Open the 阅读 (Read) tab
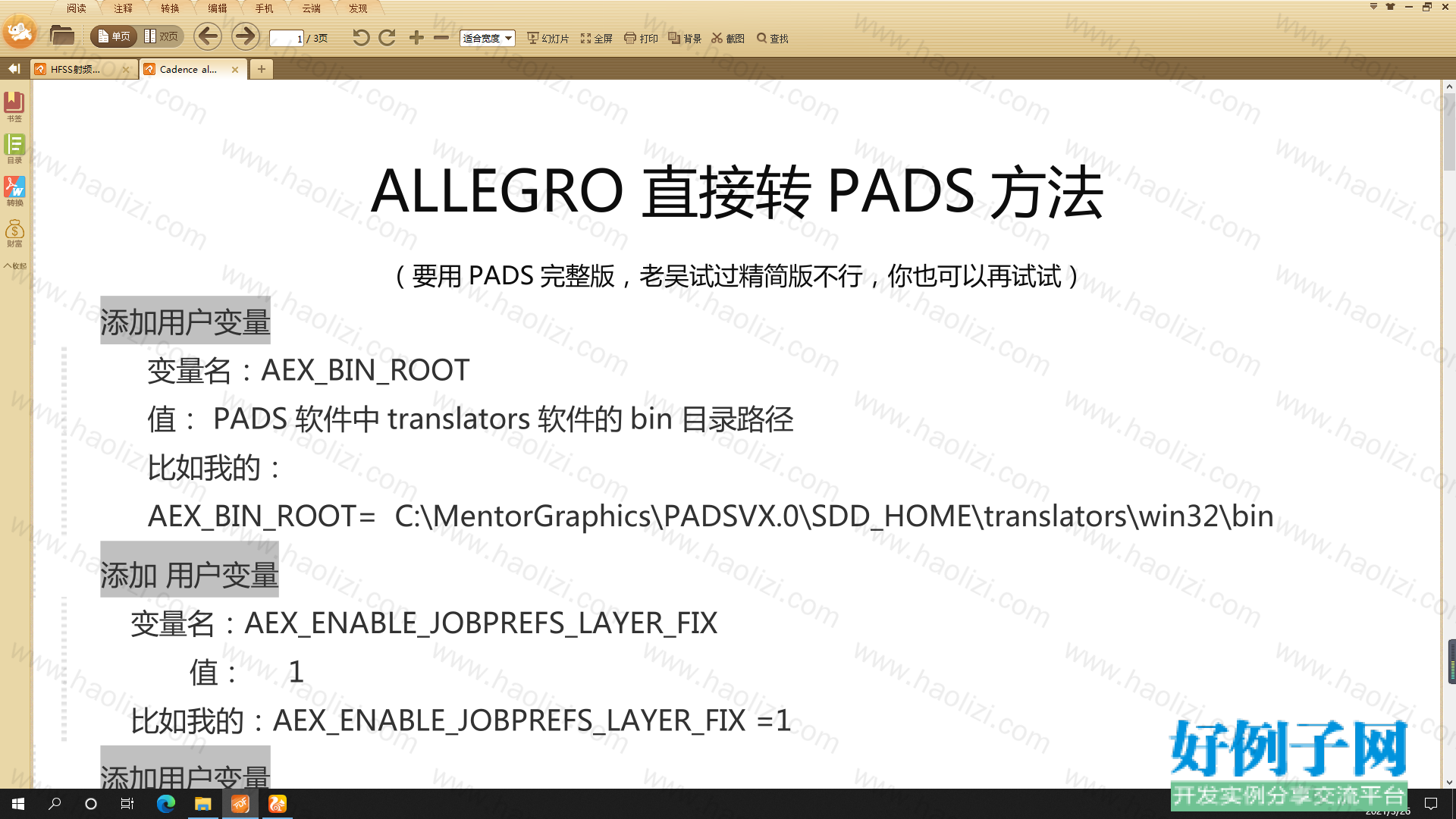The image size is (1456, 819). click(76, 8)
